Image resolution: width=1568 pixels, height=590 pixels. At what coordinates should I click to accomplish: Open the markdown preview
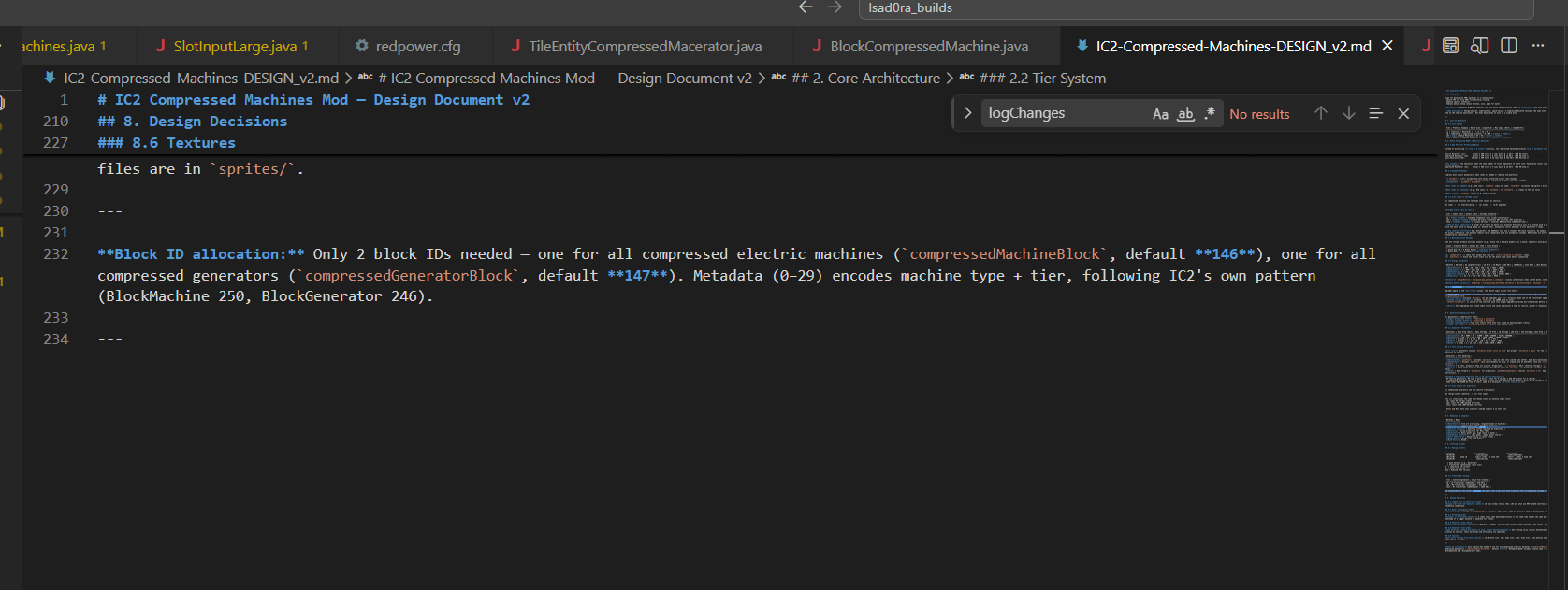point(1450,46)
